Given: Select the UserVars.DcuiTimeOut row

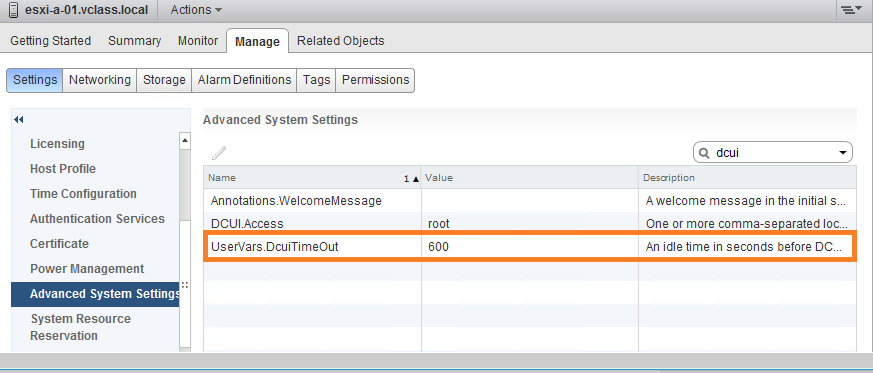Looking at the screenshot, I should click(529, 247).
